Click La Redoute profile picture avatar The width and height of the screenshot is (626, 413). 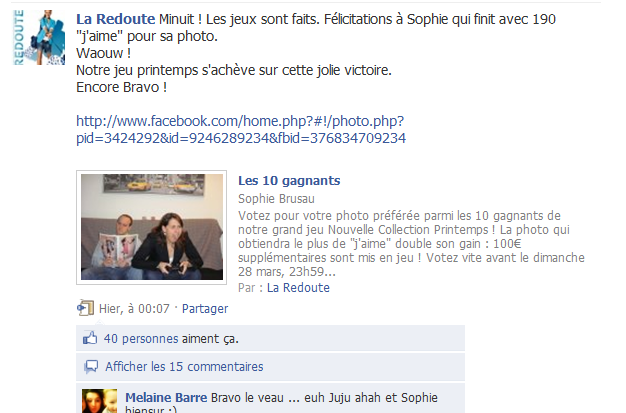pos(39,37)
